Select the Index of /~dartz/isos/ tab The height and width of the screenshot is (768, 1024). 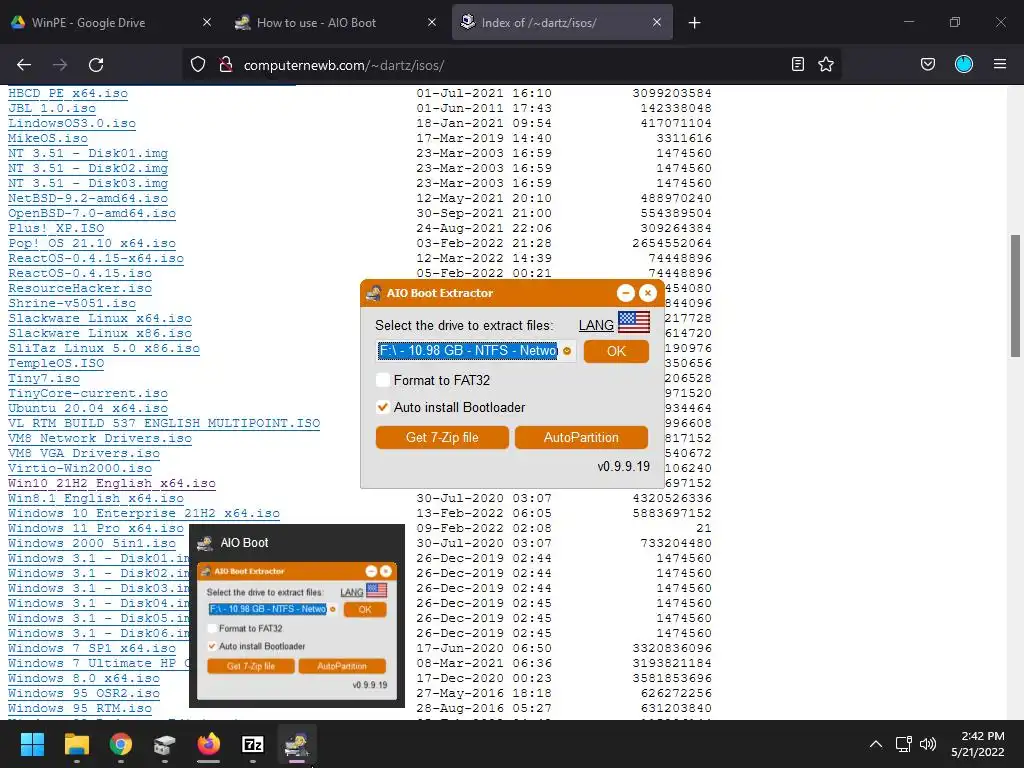point(562,22)
